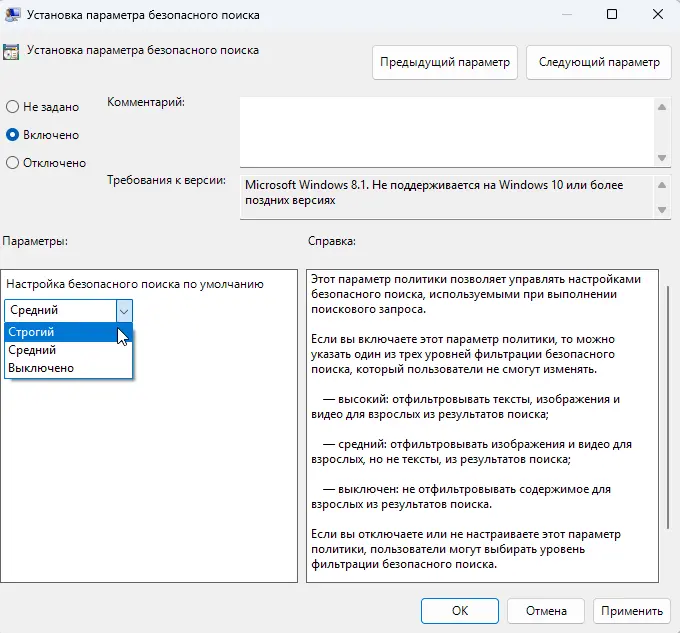Click down arrow in Требования к версии box

(660, 209)
